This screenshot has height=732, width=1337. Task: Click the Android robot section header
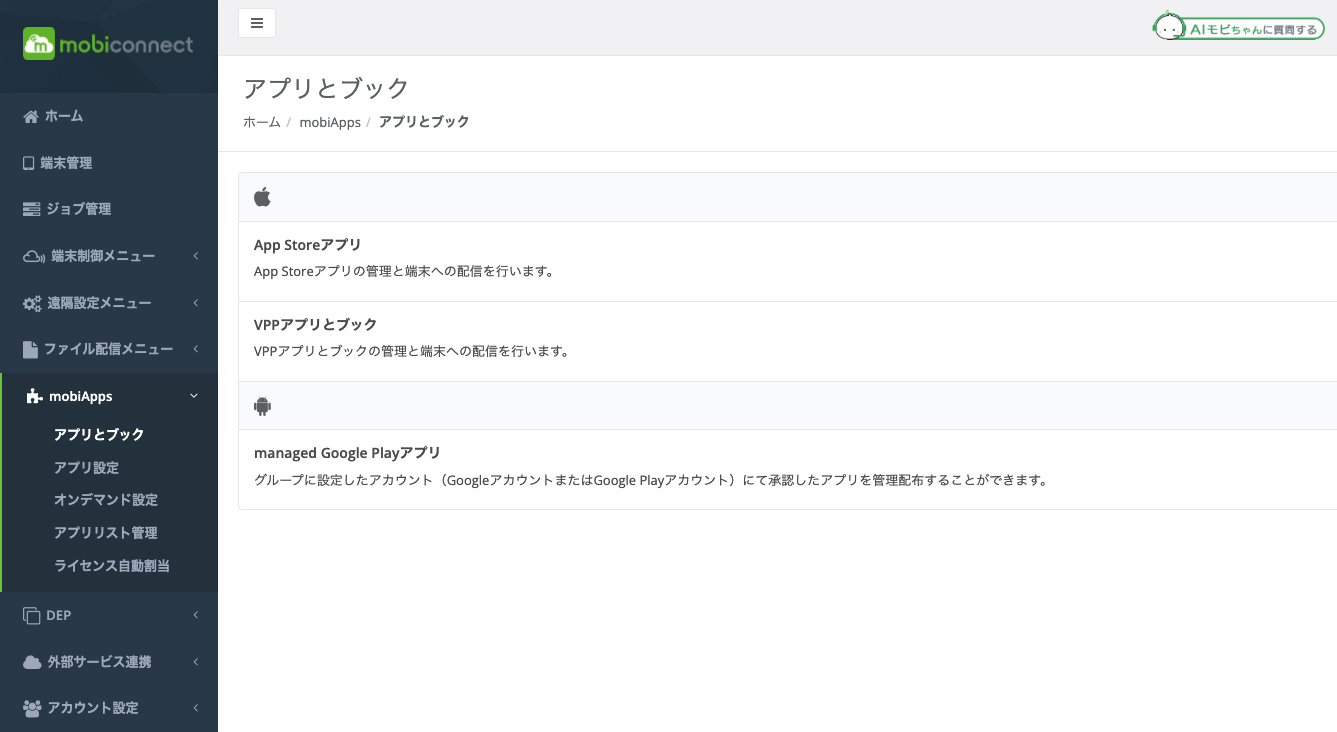point(262,405)
